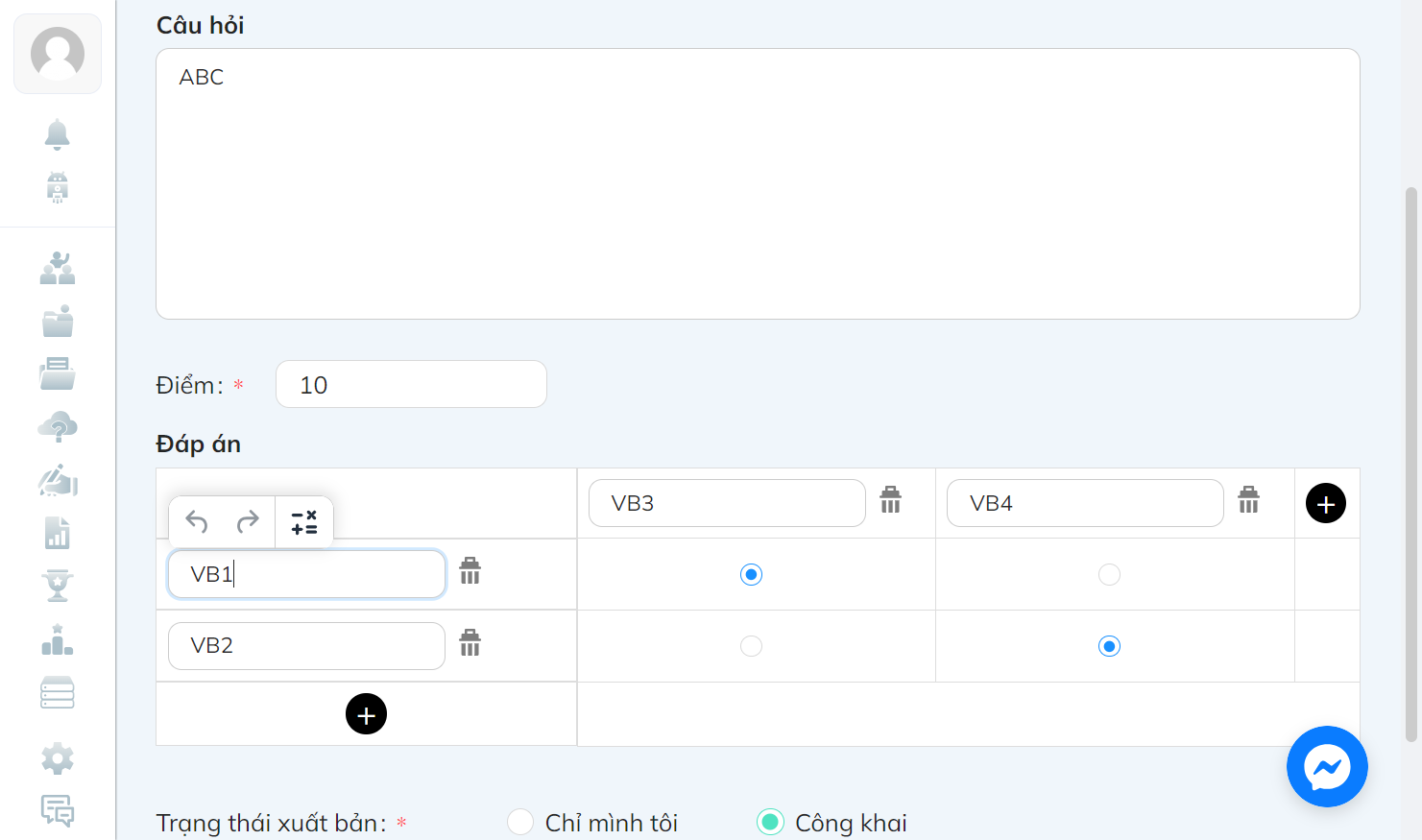
Task: Open the folder with person icon in sidebar
Action: tap(58, 321)
